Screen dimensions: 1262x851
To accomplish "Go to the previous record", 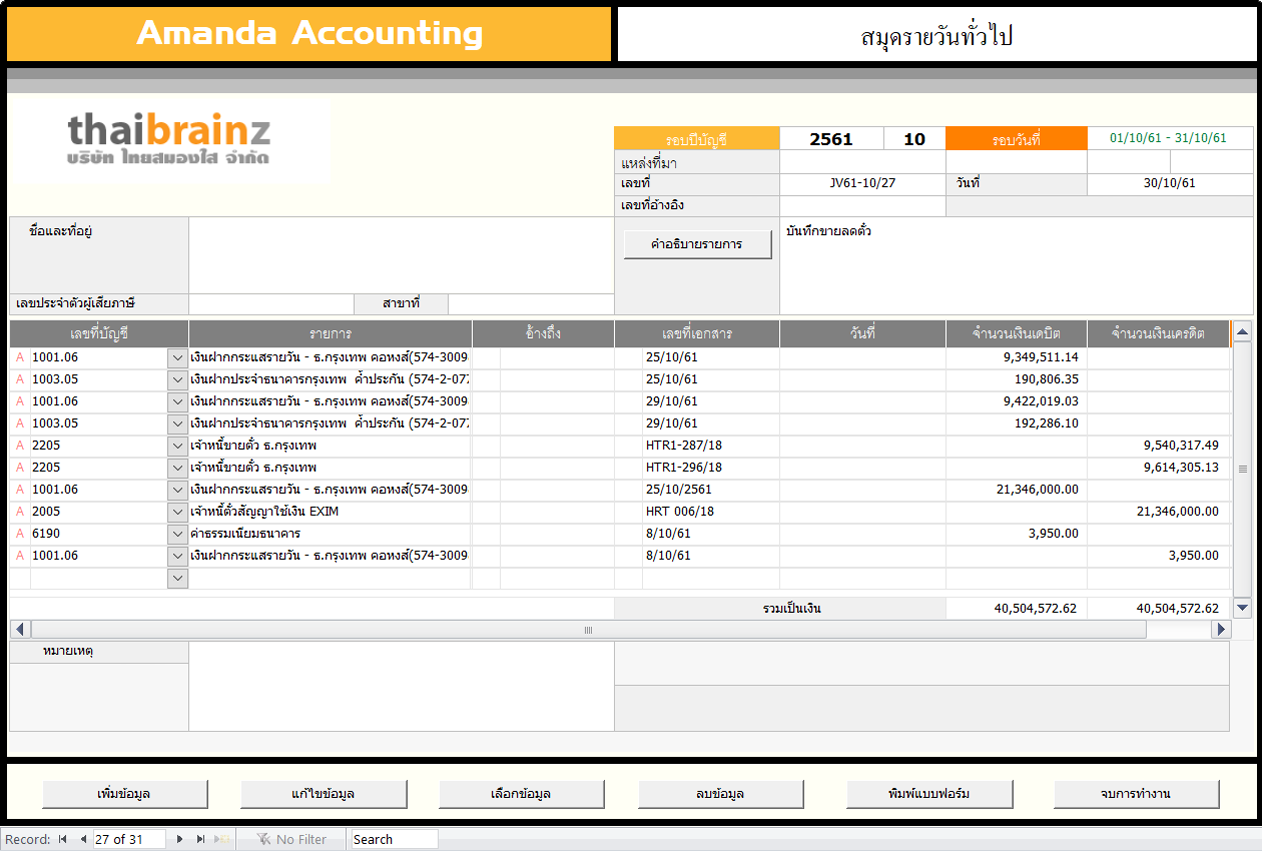I will click(x=83, y=840).
